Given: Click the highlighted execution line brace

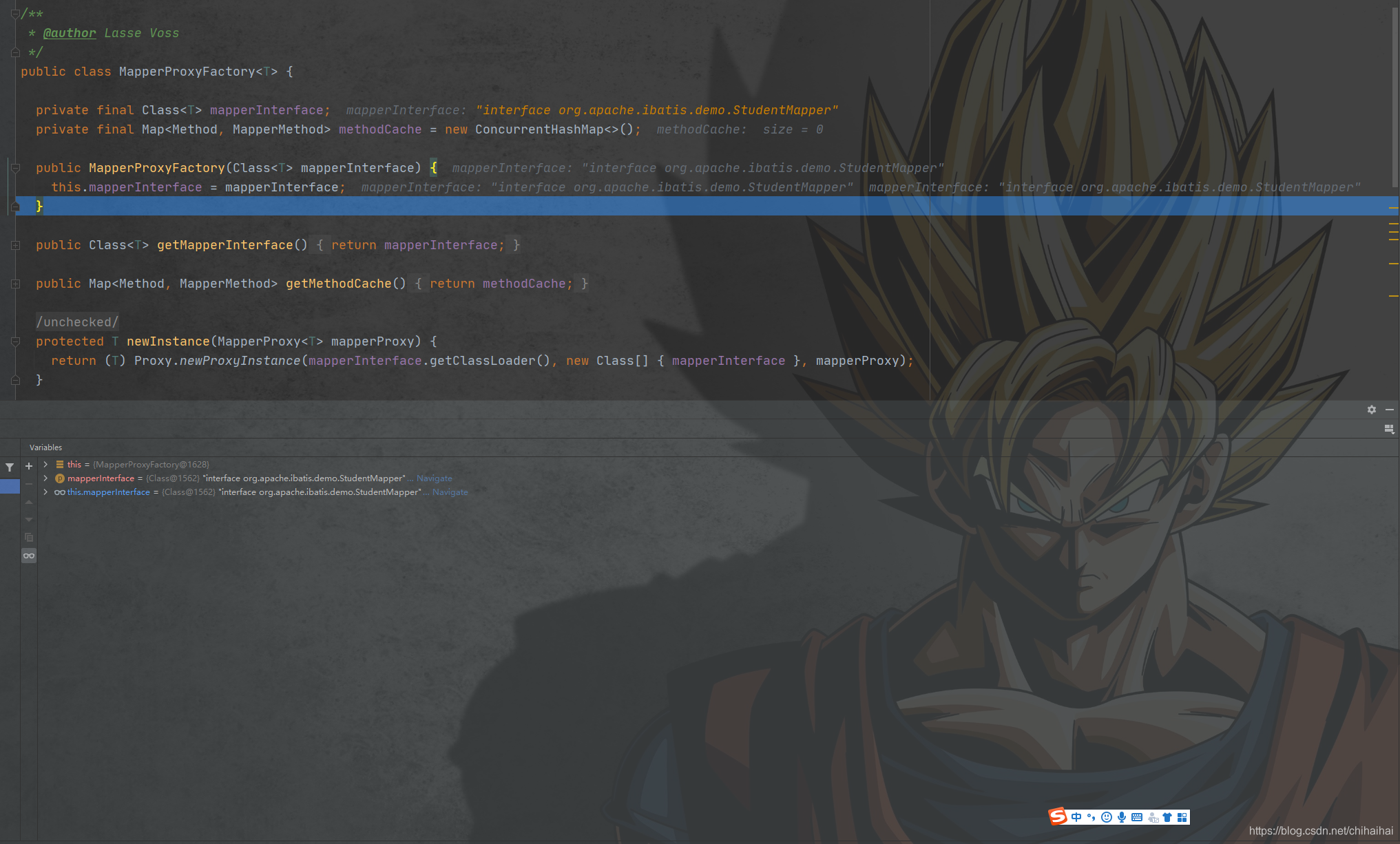Looking at the screenshot, I should (39, 206).
